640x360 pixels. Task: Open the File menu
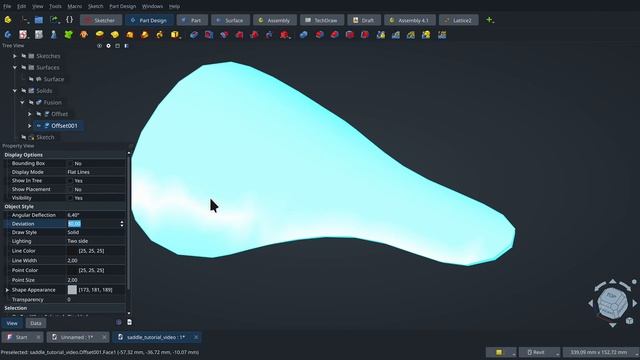[x=7, y=6]
